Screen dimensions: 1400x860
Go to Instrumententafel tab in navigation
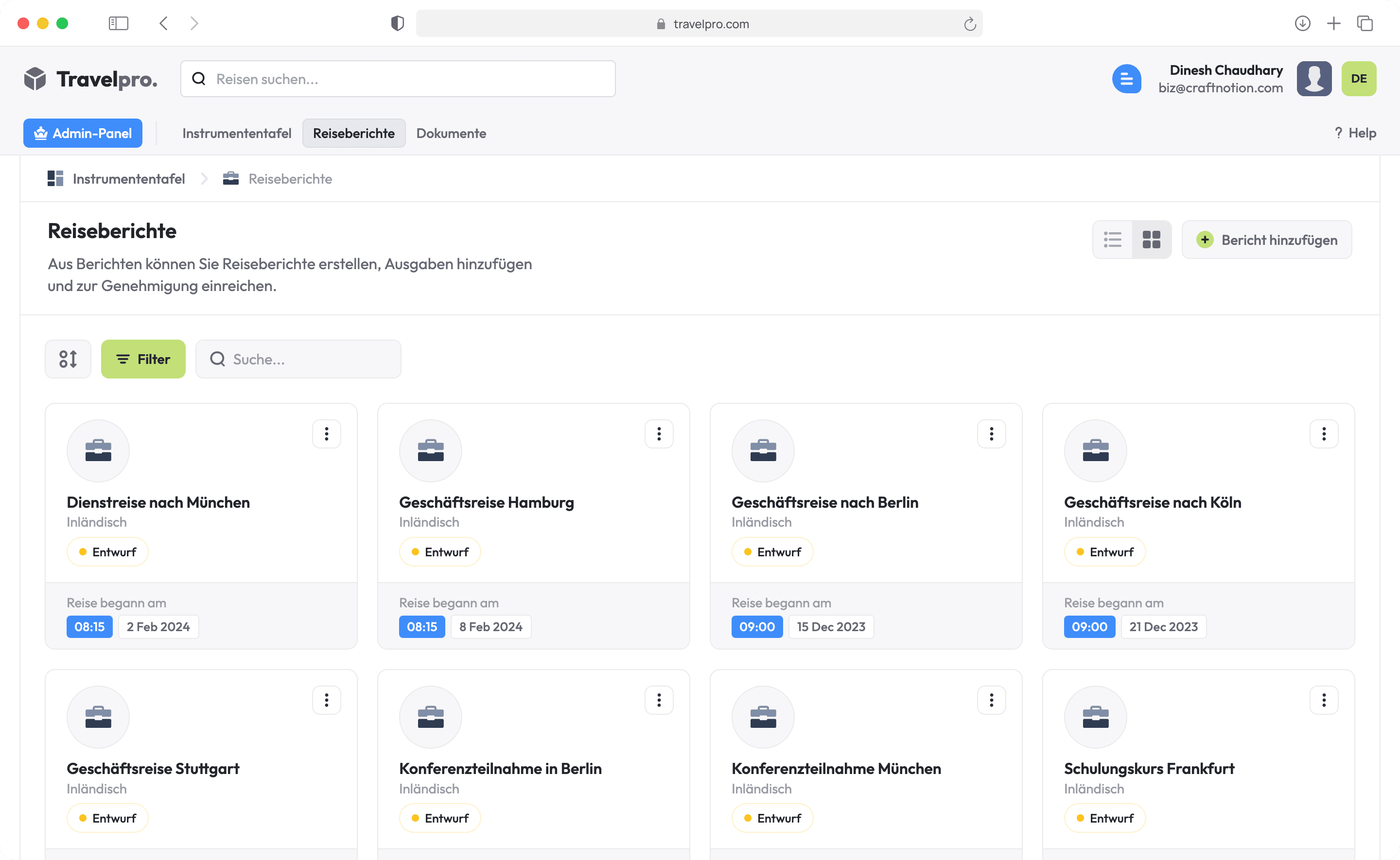tap(237, 133)
